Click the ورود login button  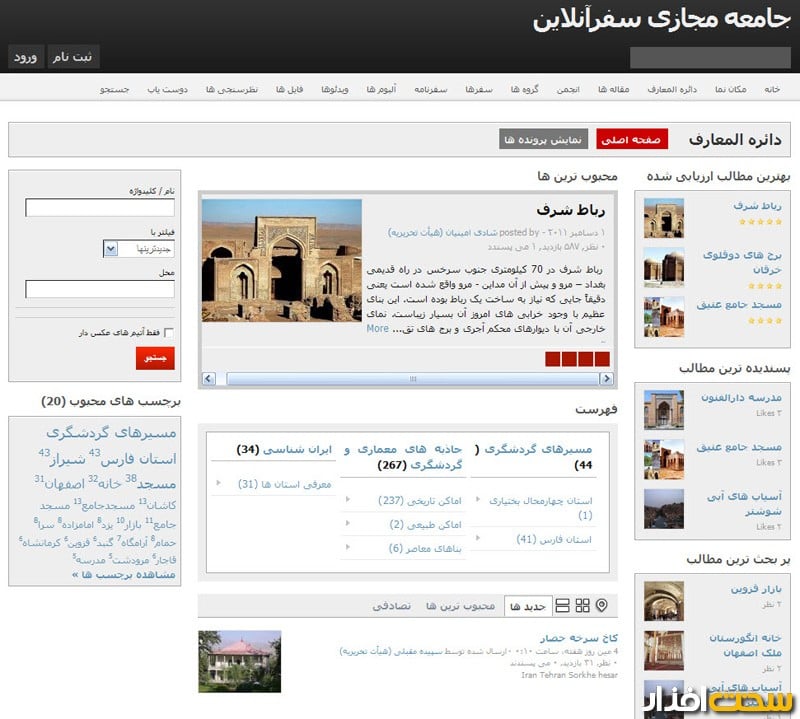[25, 56]
